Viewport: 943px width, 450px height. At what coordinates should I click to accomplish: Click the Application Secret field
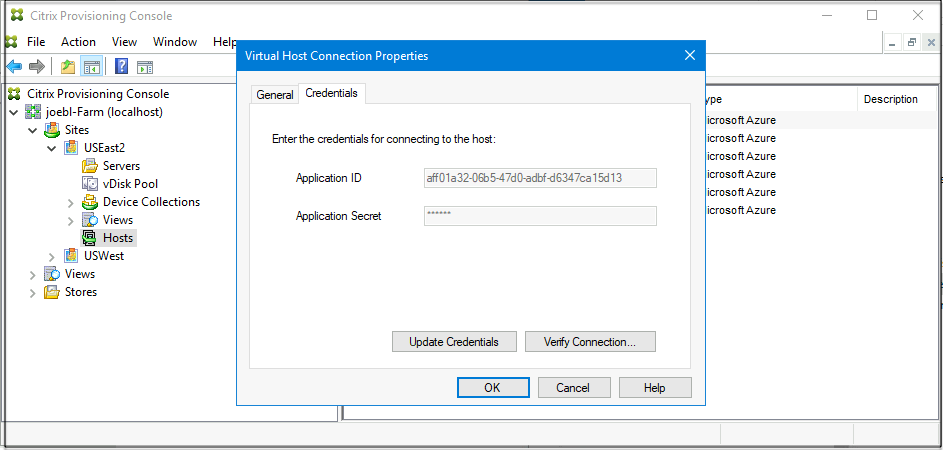click(540, 216)
